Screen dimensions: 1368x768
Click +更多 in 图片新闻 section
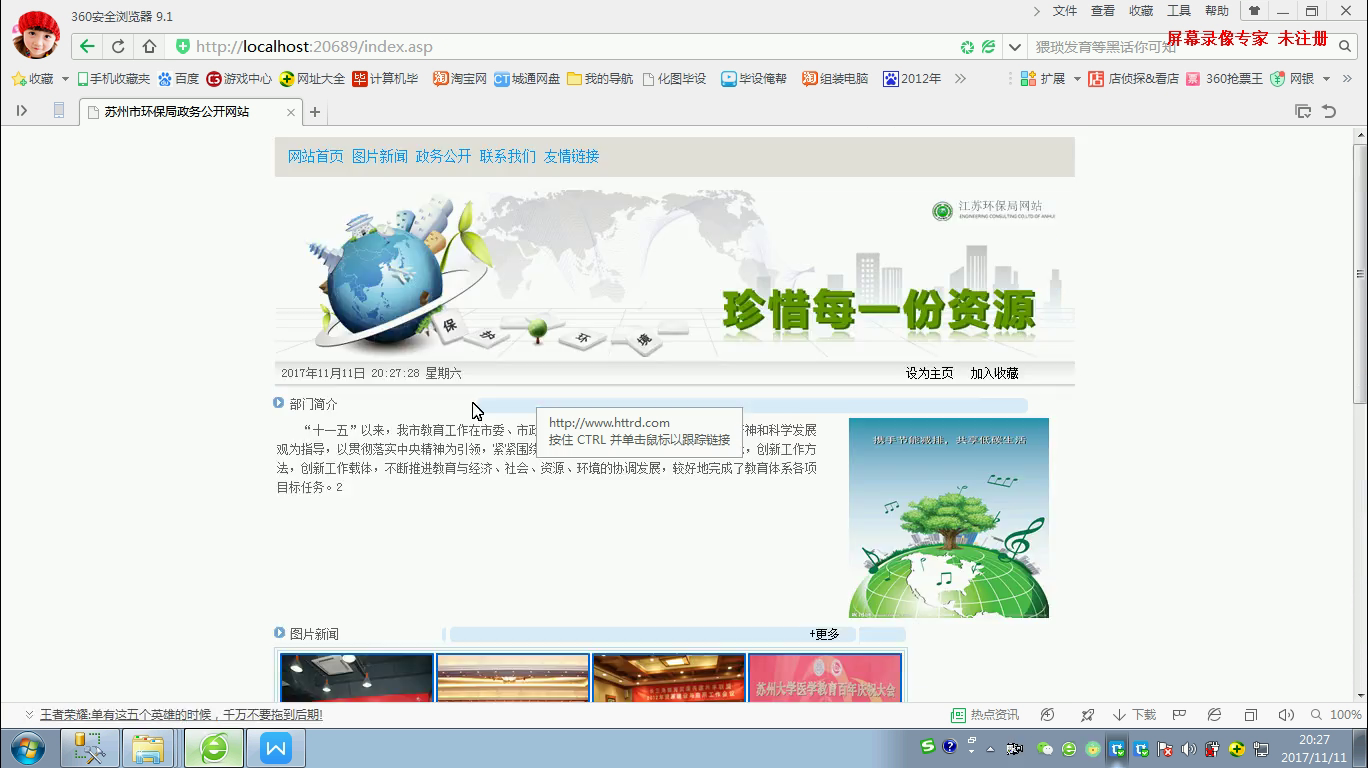coord(825,634)
